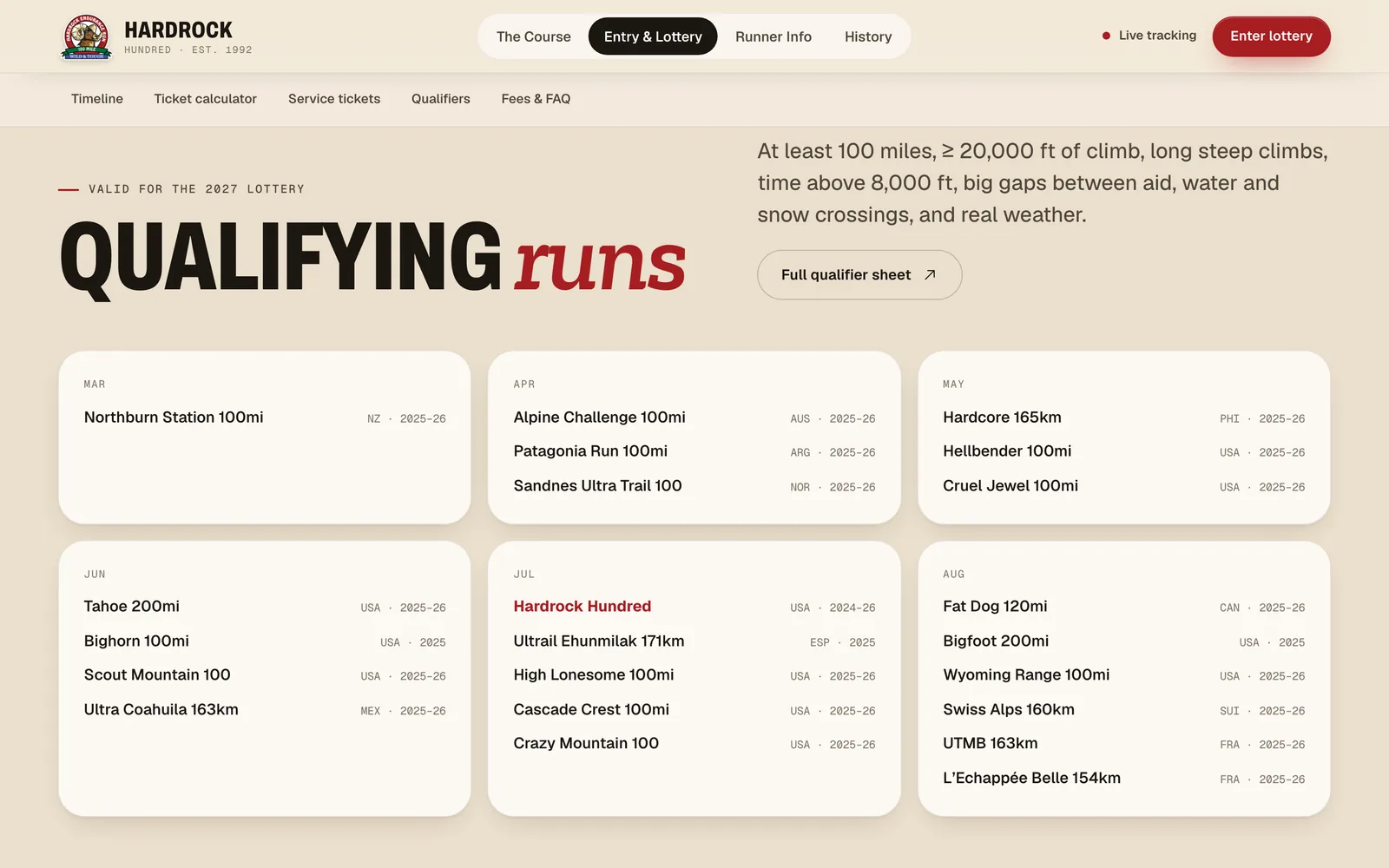Select Northburn Station 100mi row
The width and height of the screenshot is (1389, 868).
265,418
